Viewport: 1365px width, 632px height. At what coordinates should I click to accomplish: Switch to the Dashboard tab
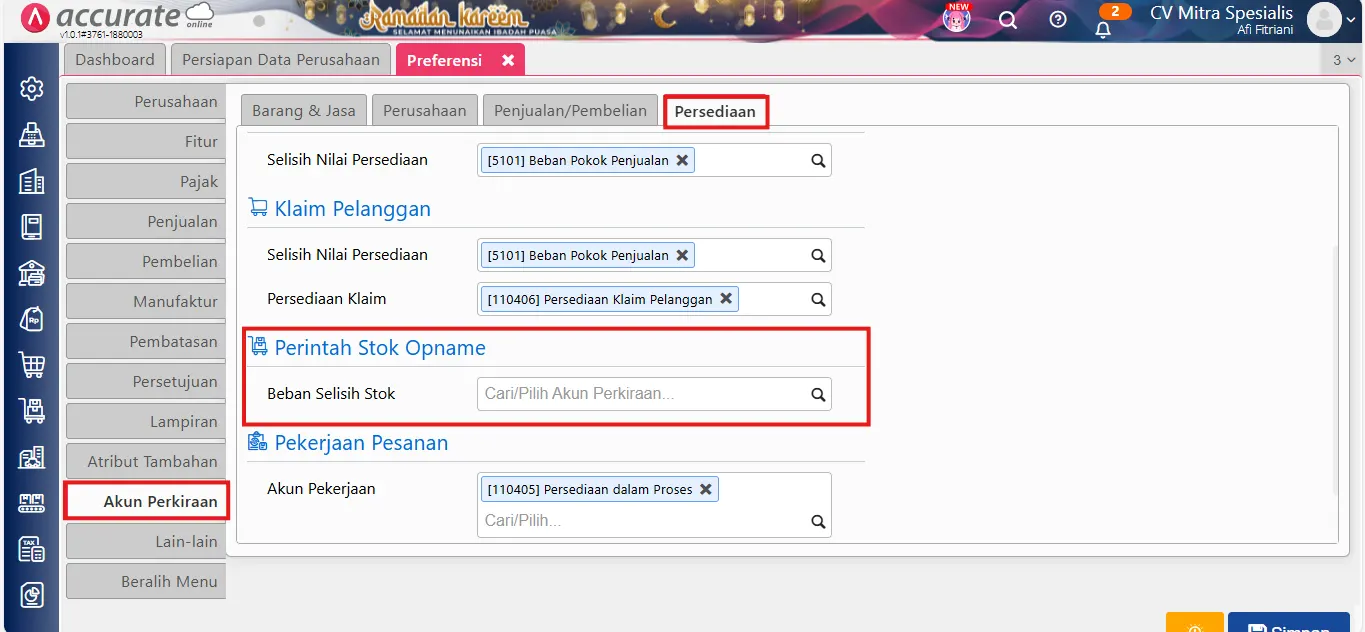coord(114,59)
